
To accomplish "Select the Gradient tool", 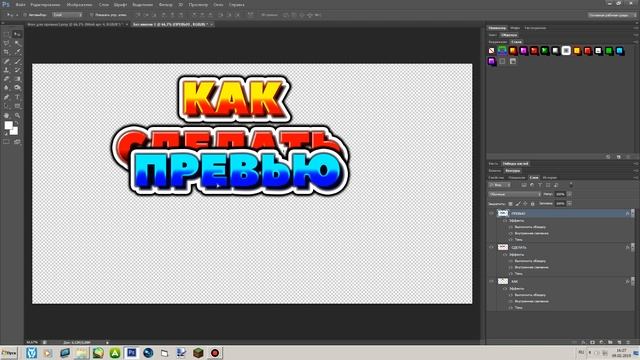I will pos(17,79).
